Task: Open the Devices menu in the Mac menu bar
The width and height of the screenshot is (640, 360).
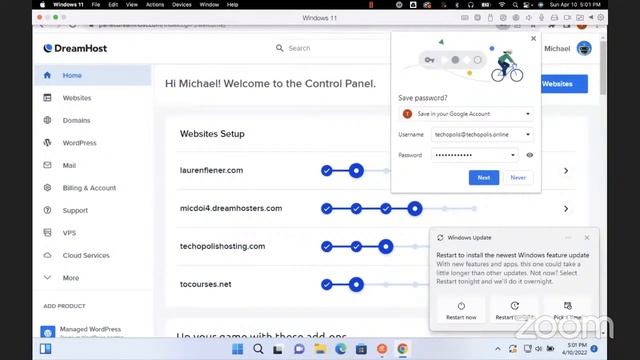Action: [182, 4]
